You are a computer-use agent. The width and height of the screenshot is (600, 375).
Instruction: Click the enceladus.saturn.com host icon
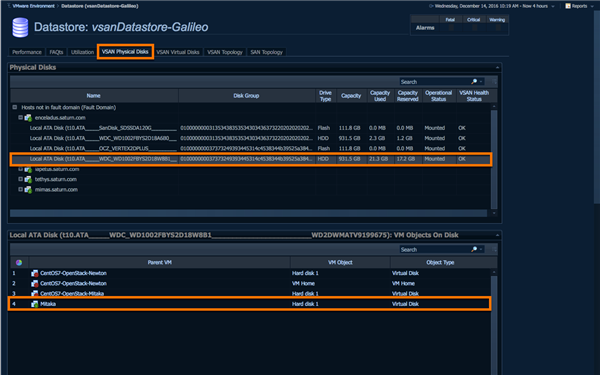point(28,118)
